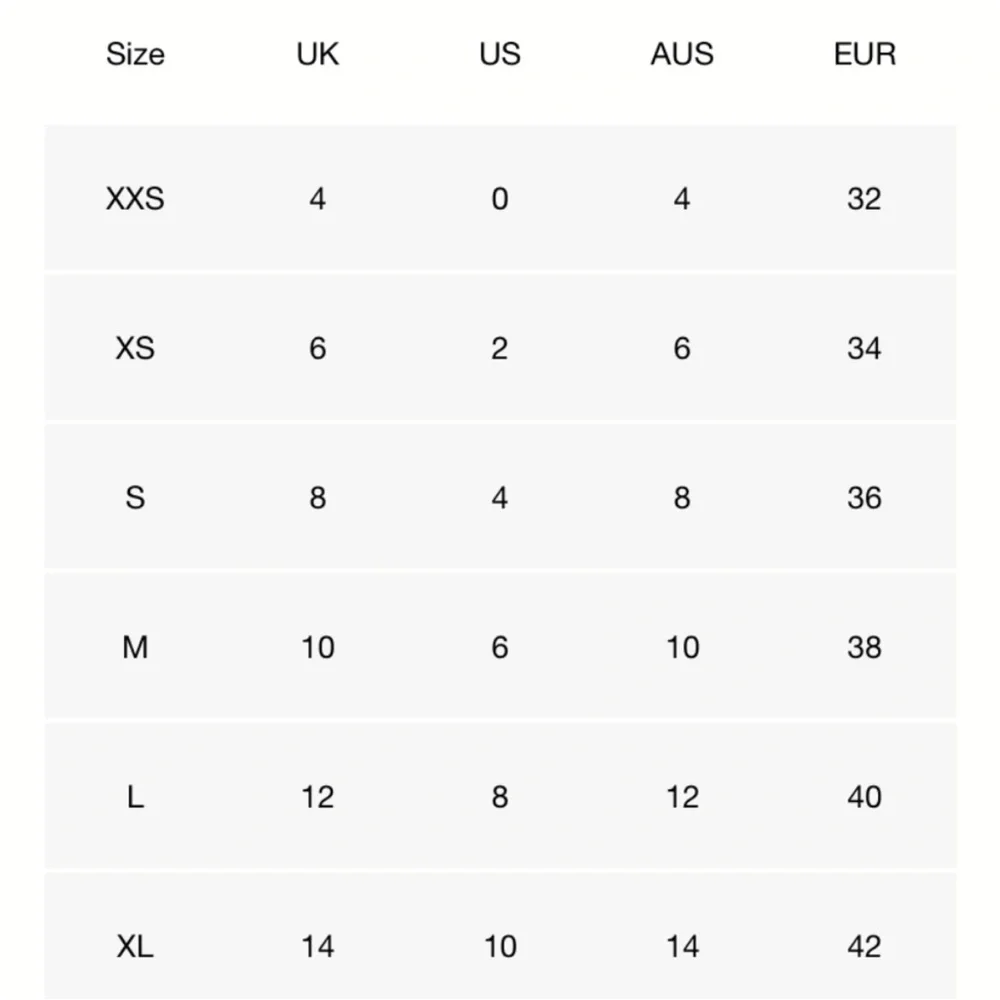The image size is (1000, 1000).
Task: Click US value 10 in XL row
Action: (x=500, y=946)
